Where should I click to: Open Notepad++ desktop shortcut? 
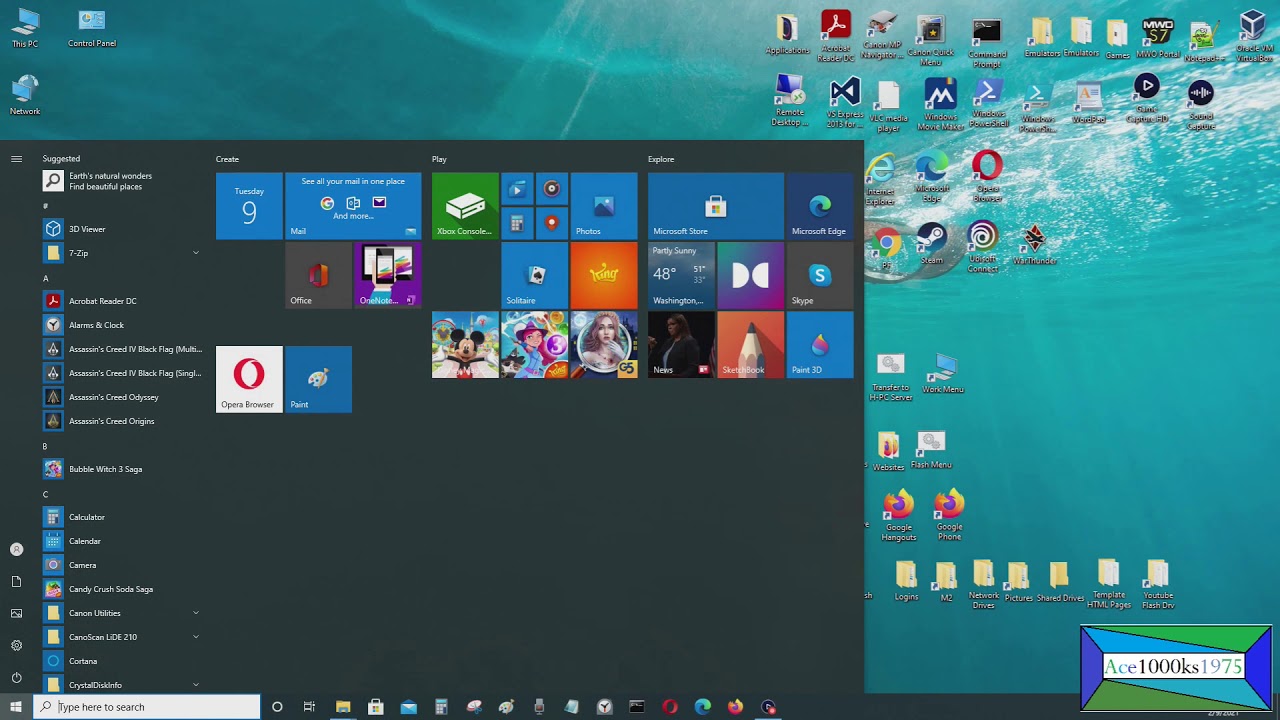tap(1203, 40)
